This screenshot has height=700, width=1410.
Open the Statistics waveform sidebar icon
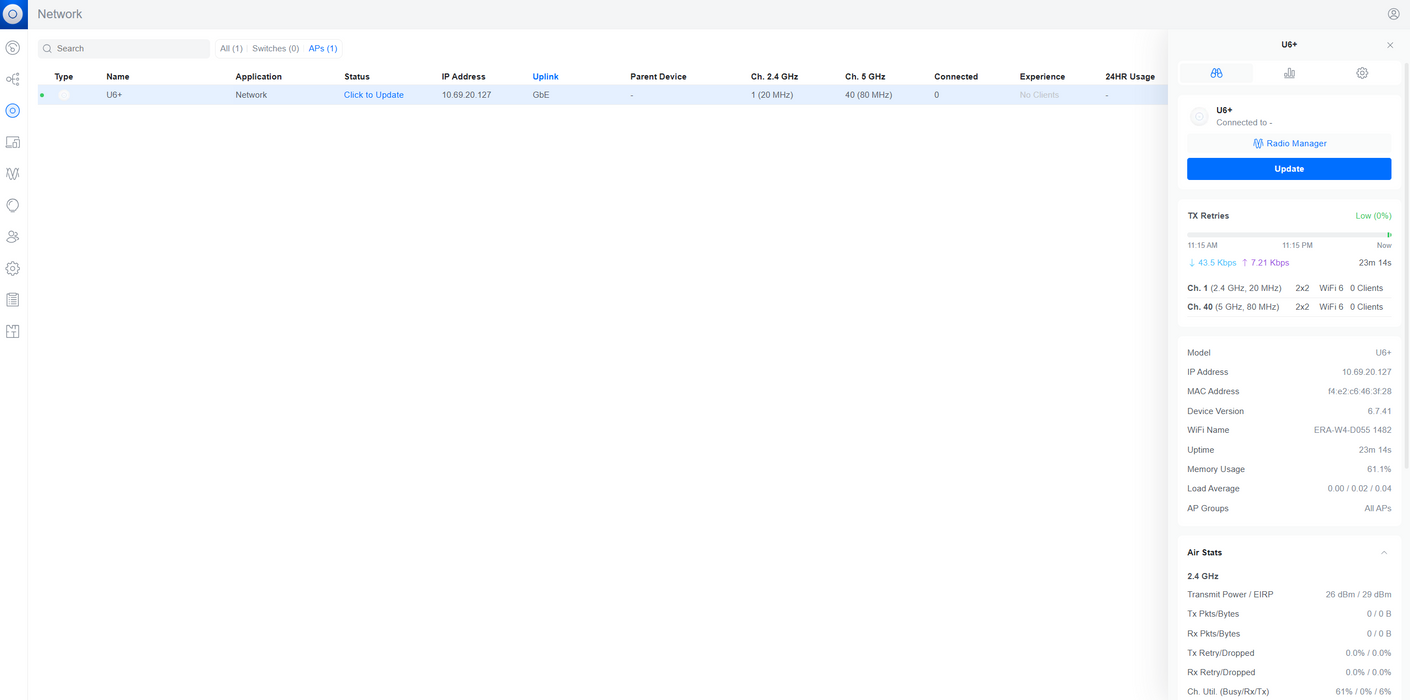(13, 174)
